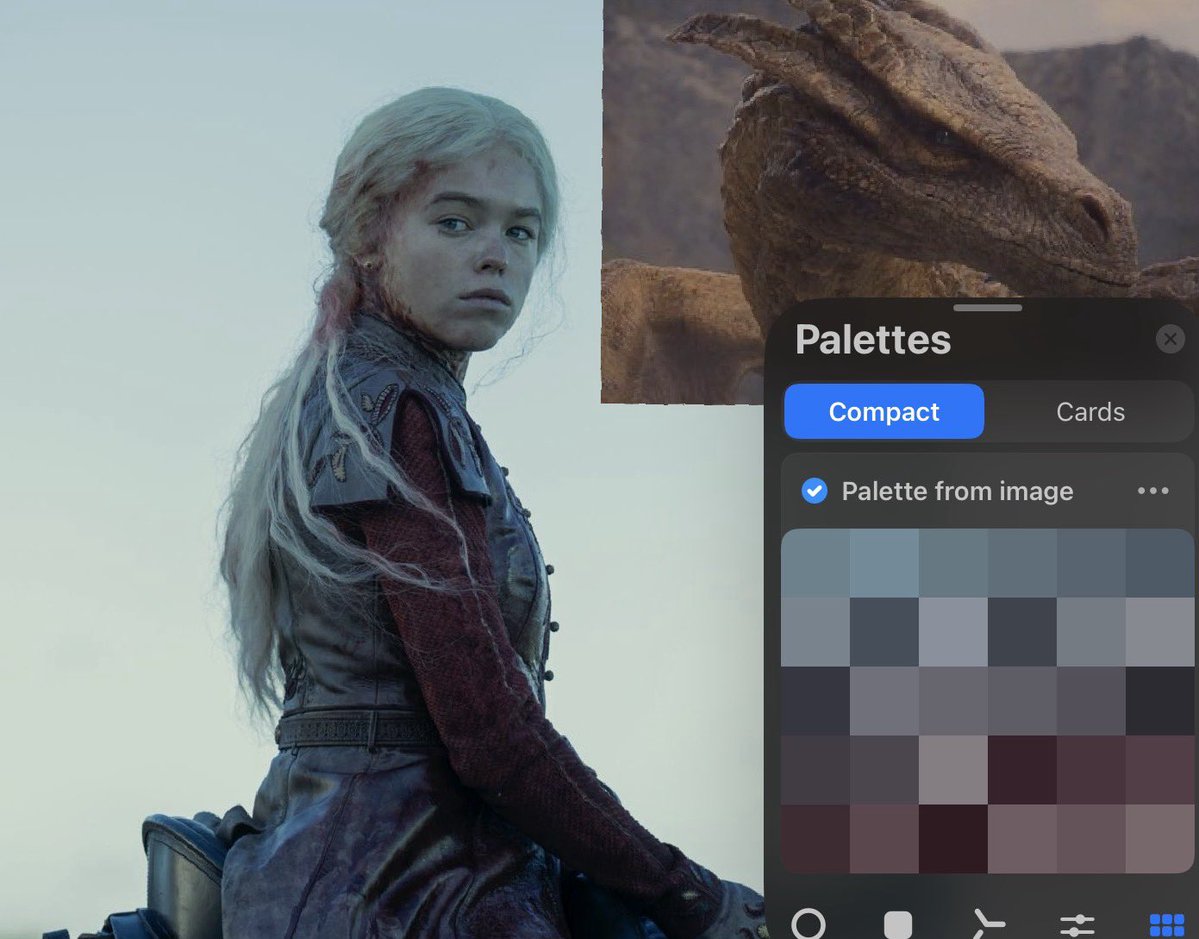Pick darkest burgundy third swatch in bottom row
The height and width of the screenshot is (939, 1199).
953,838
